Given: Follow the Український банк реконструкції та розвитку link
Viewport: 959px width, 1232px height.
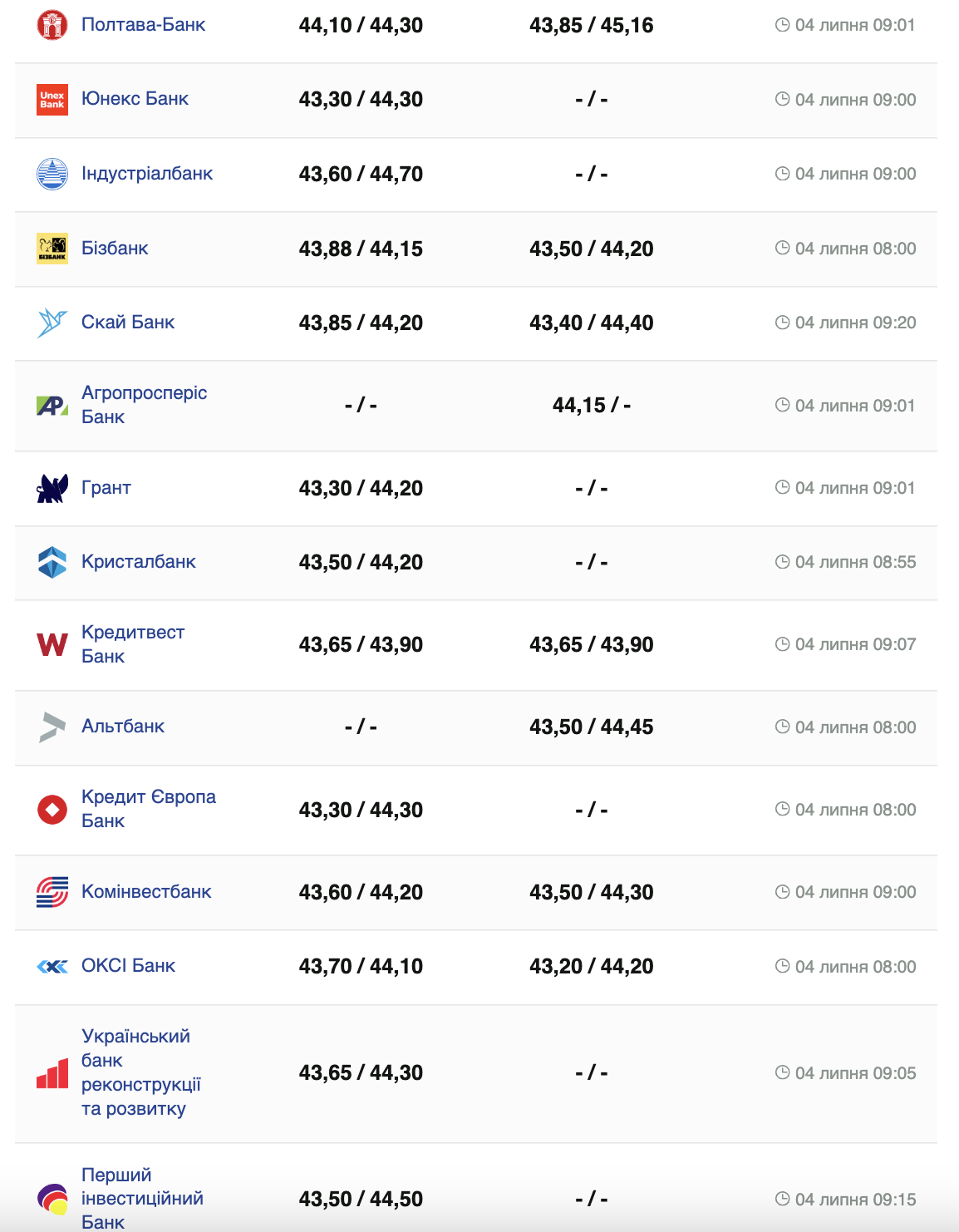Looking at the screenshot, I should pyautogui.click(x=136, y=1072).
